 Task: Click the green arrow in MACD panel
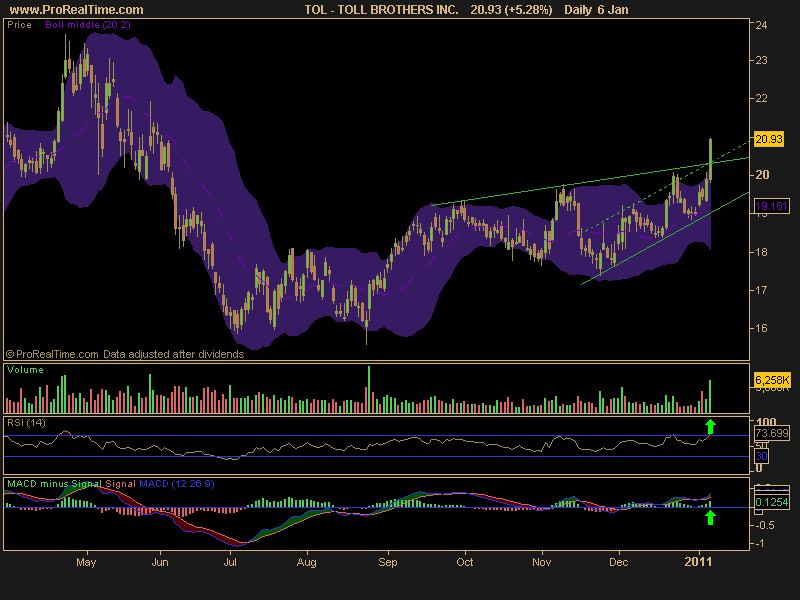coord(710,518)
